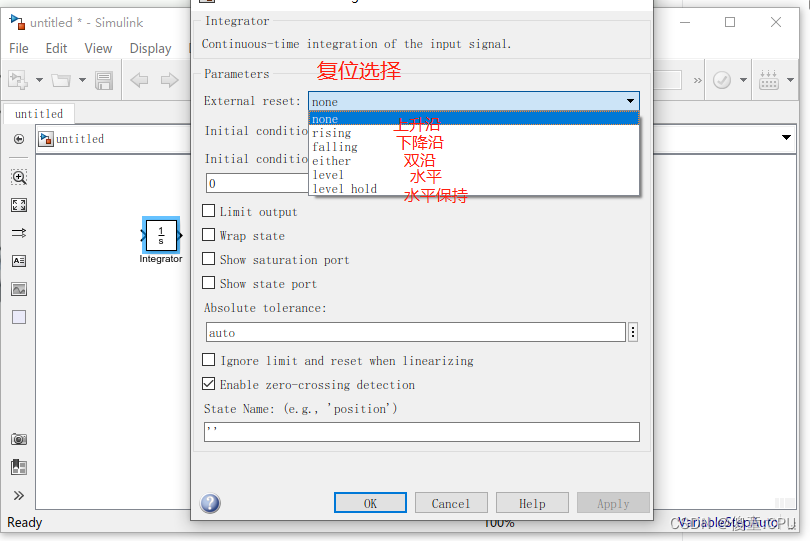Open the Edit menu
Viewport: 810px width, 541px height.
click(x=56, y=48)
